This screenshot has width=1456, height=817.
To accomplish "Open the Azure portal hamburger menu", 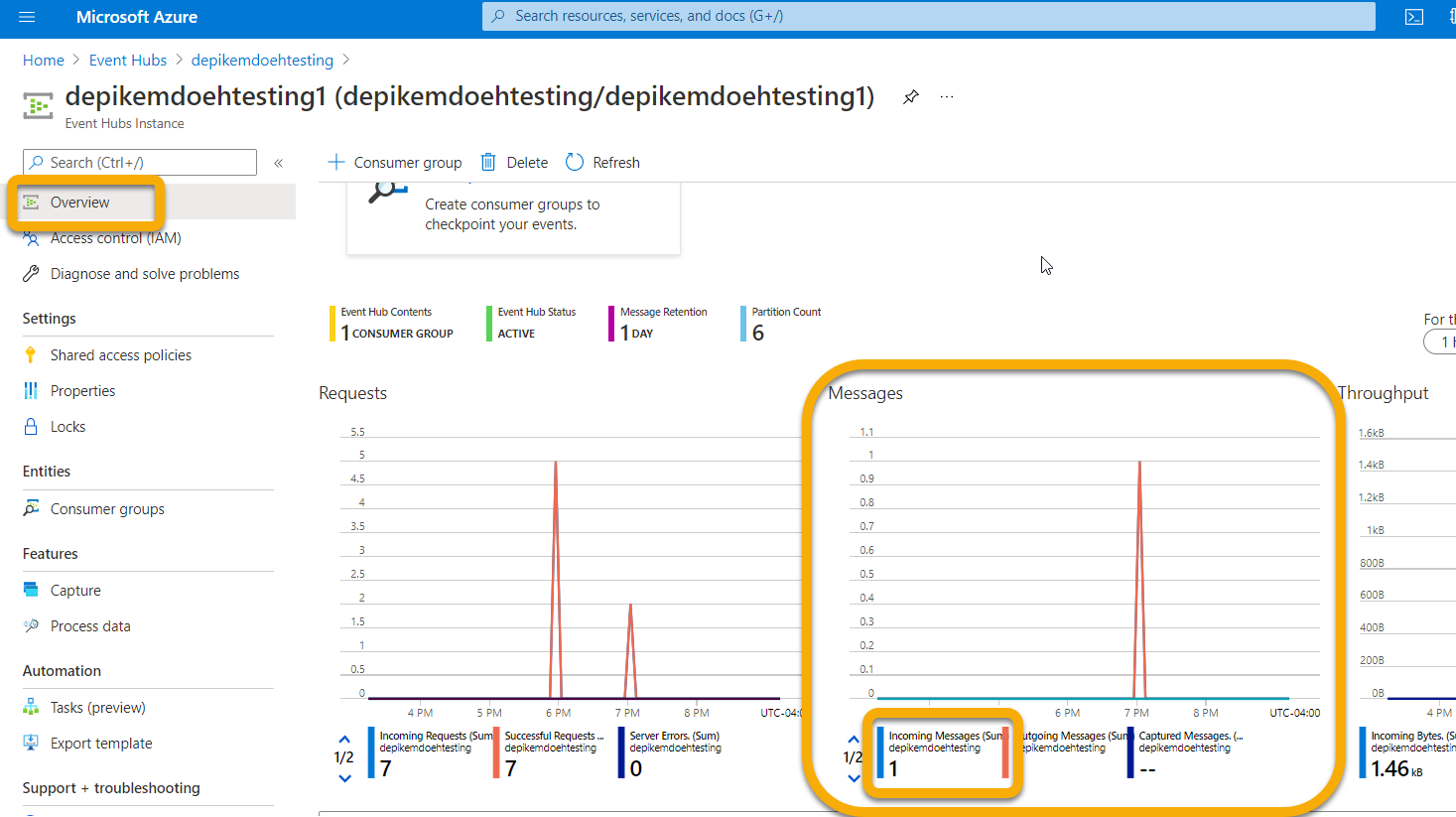I will point(27,17).
